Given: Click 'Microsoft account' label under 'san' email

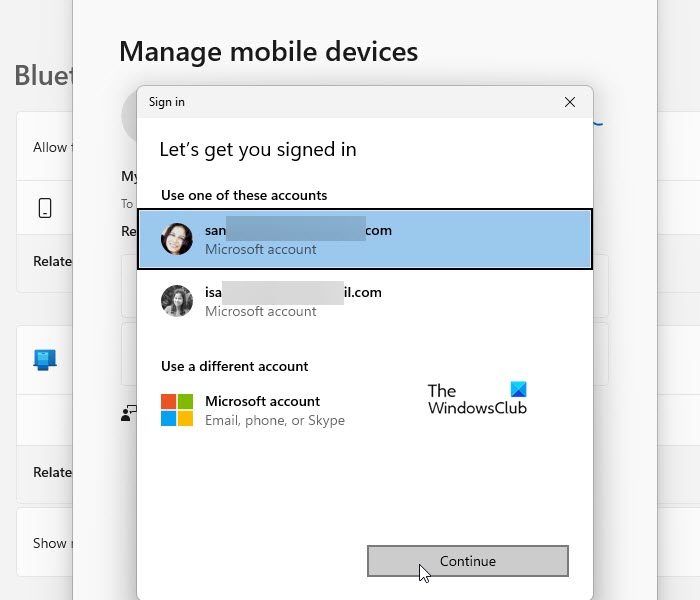Looking at the screenshot, I should click(x=261, y=250).
